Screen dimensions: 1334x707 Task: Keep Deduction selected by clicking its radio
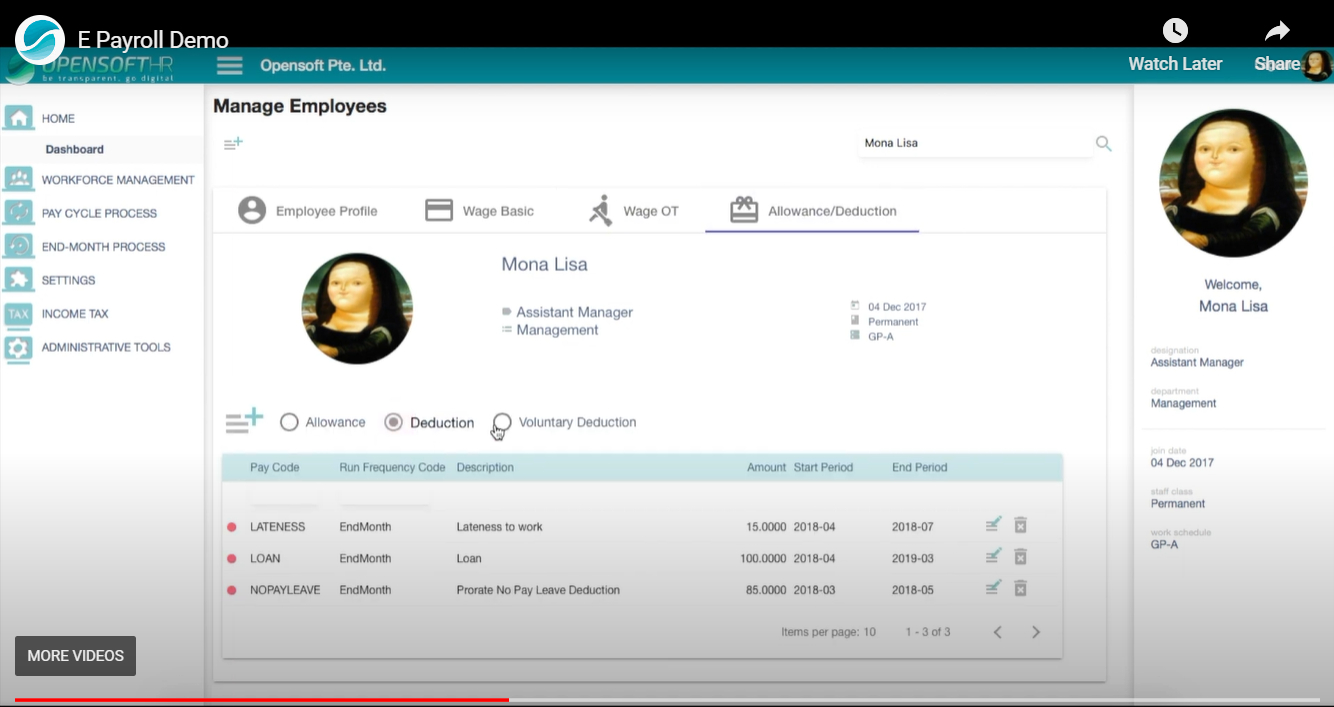point(392,422)
